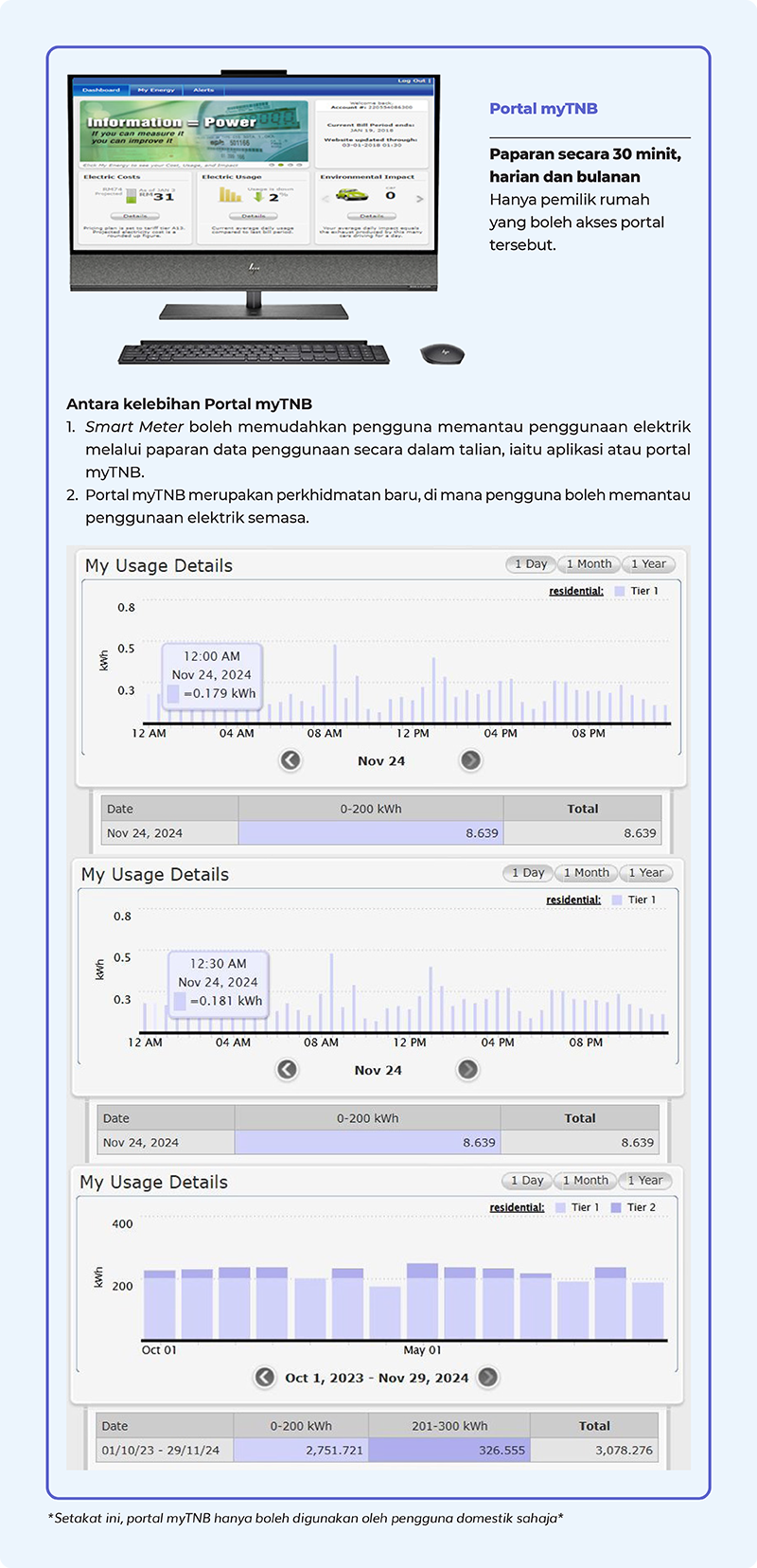Open Details under Electric Usage

tap(253, 216)
